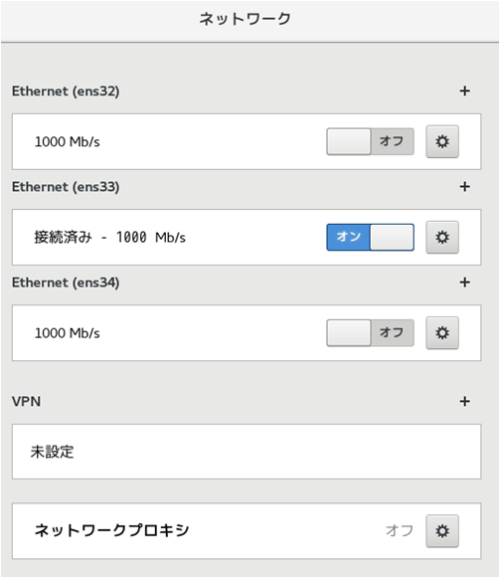The height and width of the screenshot is (578, 500).
Task: Add a VPN connection with plus icon
Action: coord(465,401)
